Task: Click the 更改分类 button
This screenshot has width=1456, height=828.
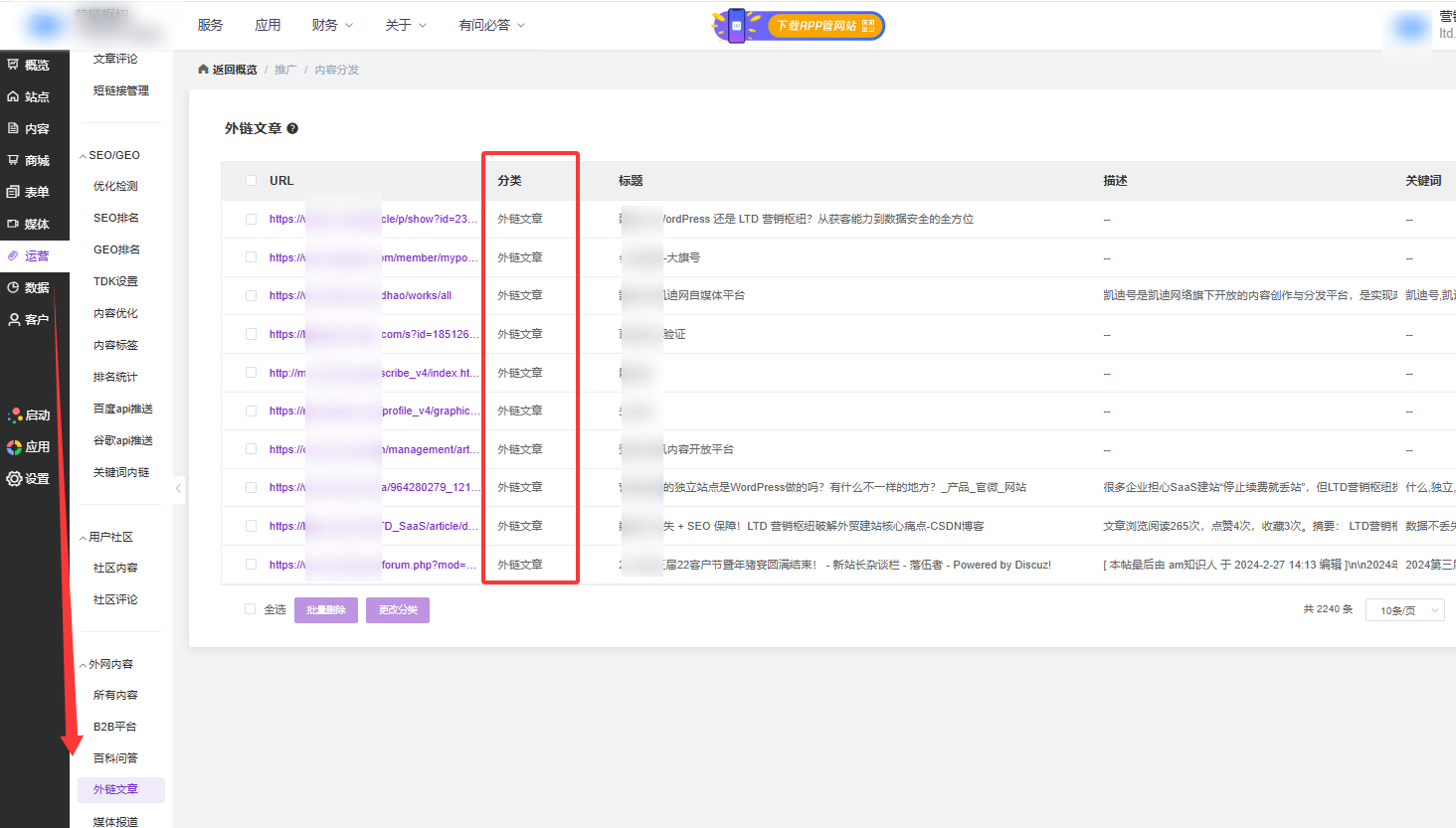Action: coord(398,610)
